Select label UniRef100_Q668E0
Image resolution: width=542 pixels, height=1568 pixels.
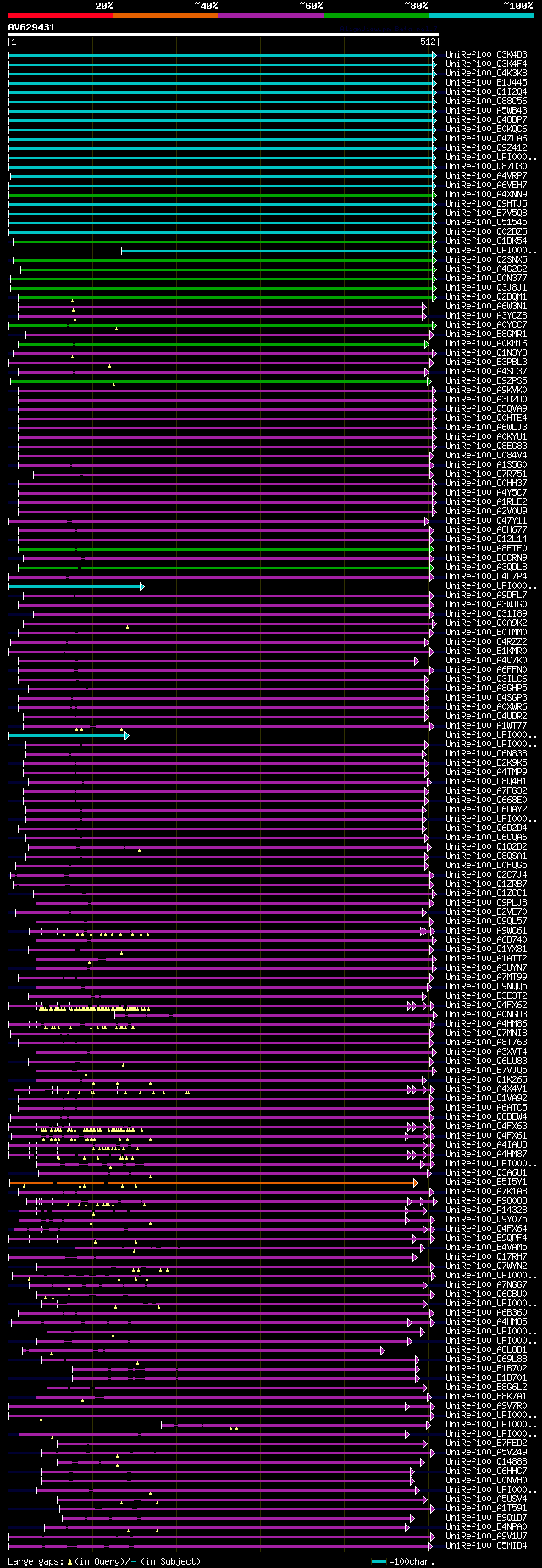pyautogui.click(x=486, y=801)
